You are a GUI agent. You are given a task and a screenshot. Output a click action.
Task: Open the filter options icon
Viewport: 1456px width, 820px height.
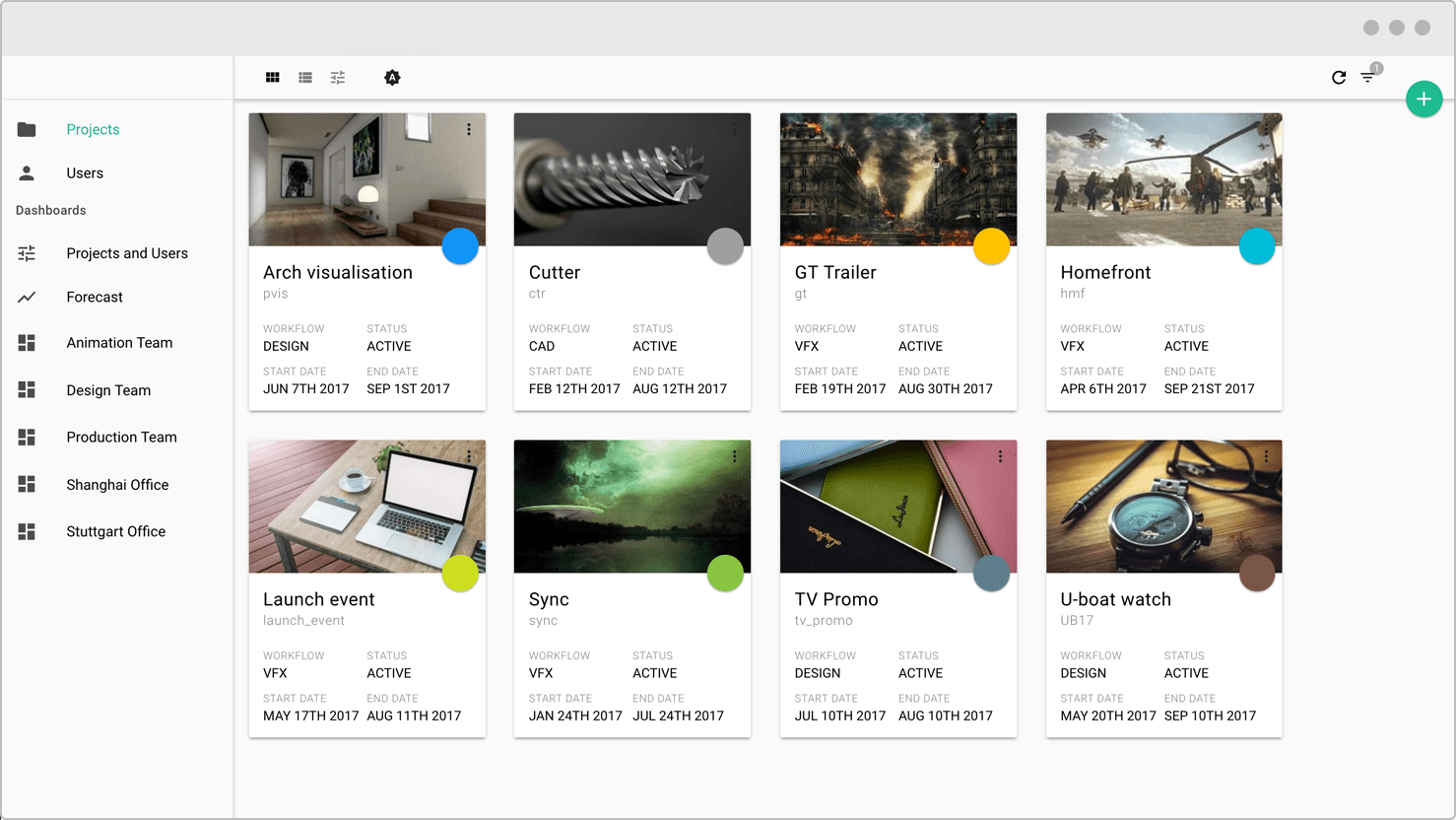click(x=1368, y=78)
